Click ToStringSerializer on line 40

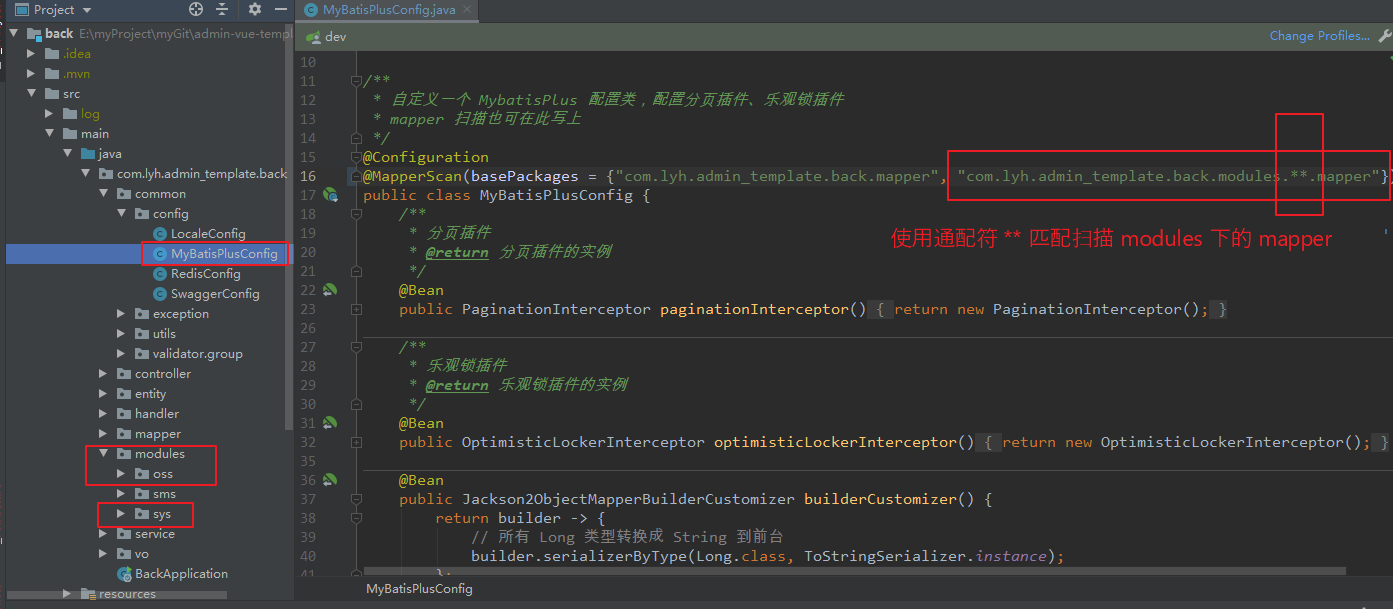tap(886, 556)
